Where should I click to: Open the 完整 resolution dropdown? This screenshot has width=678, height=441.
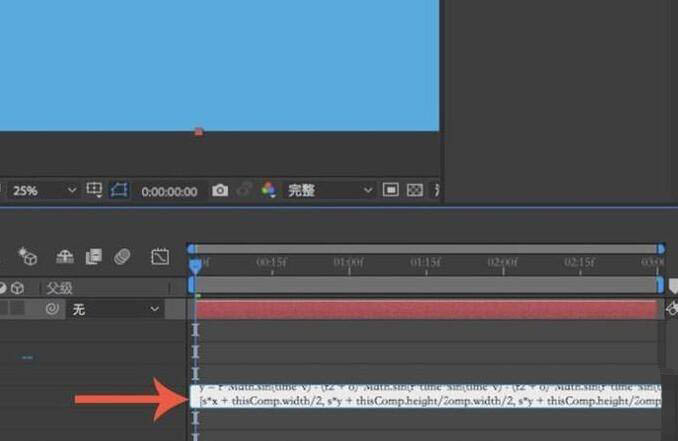point(329,190)
